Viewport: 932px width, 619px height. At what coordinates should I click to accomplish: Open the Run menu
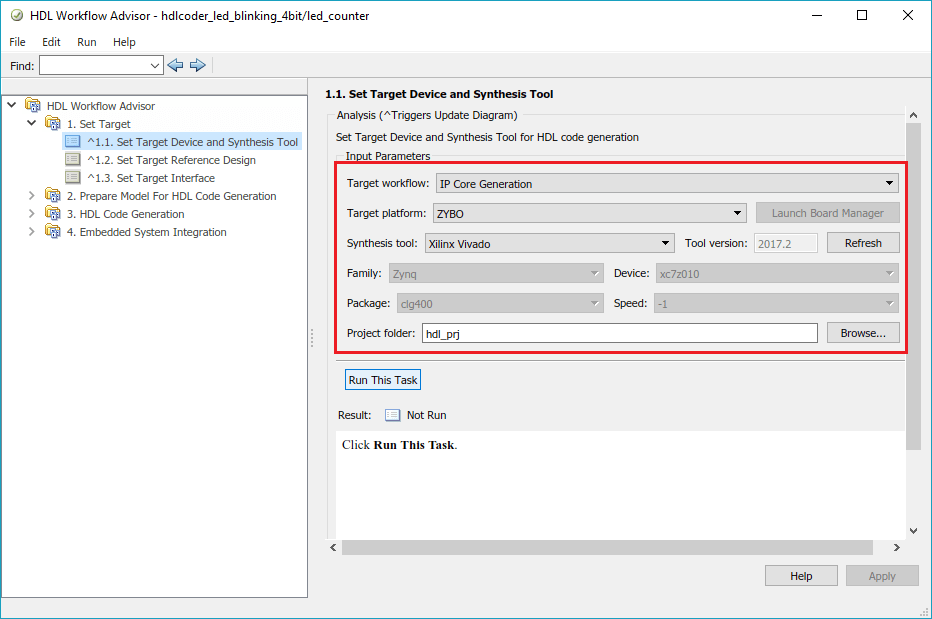click(x=87, y=42)
